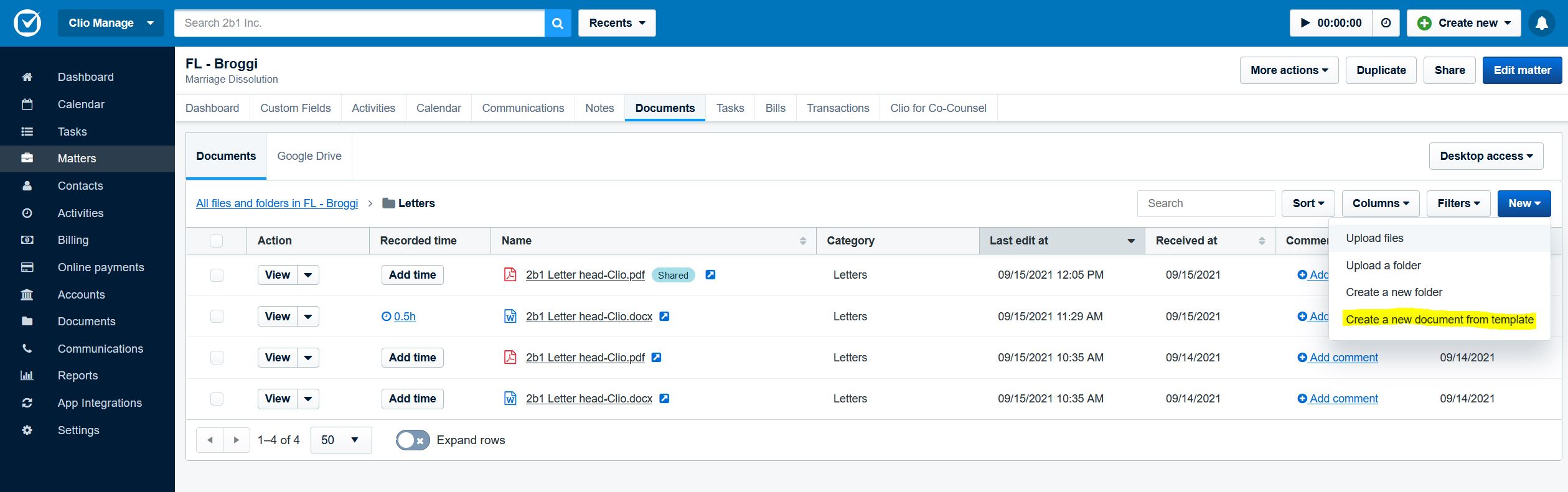Click Word icon of 11:29 AM docx file
The width and height of the screenshot is (1568, 492).
(510, 316)
